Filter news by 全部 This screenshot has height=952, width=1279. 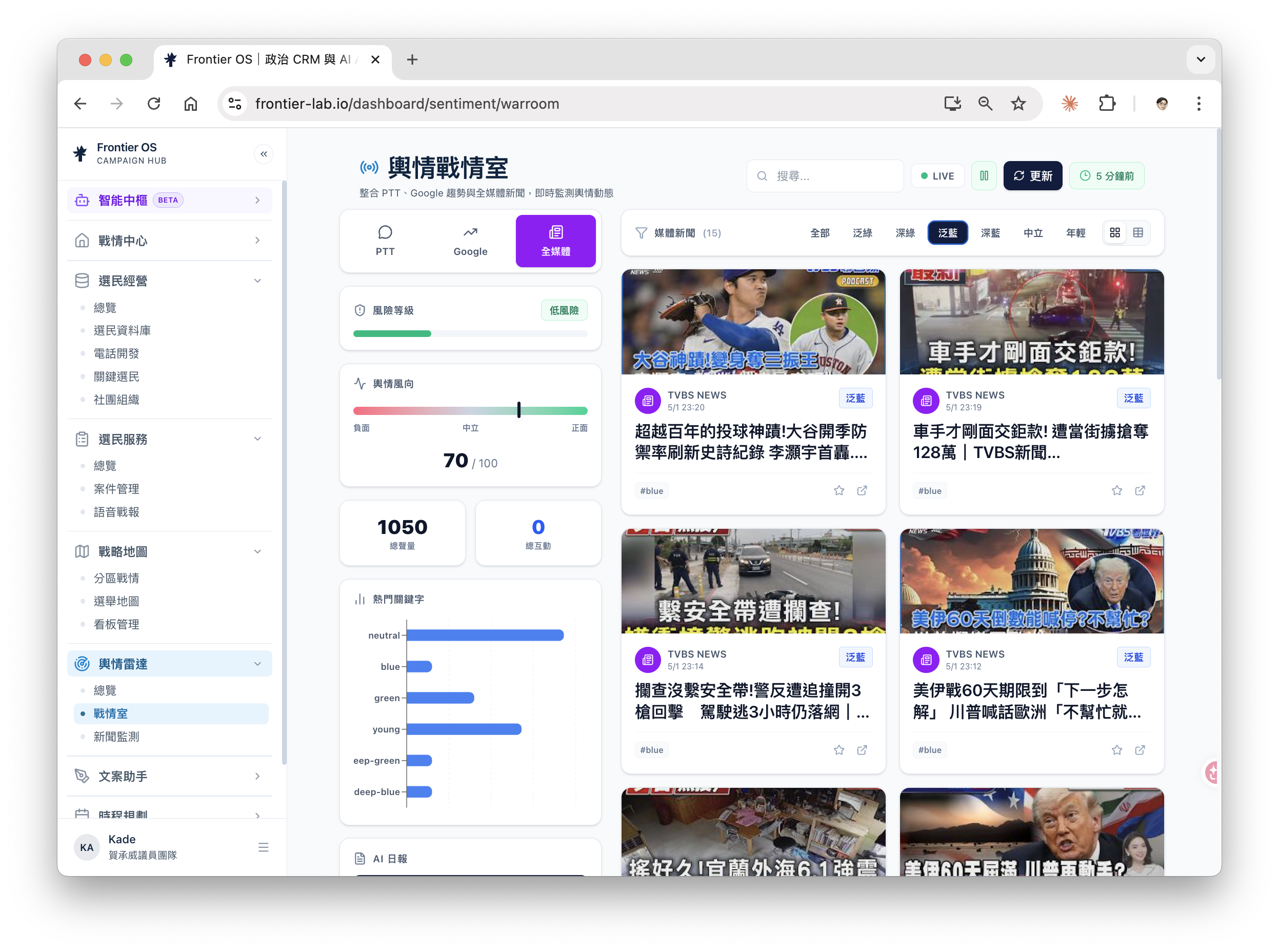pos(820,233)
